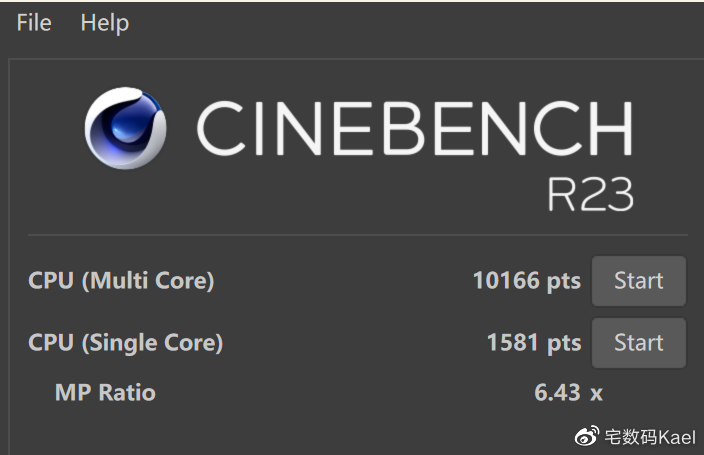The height and width of the screenshot is (455, 704).
Task: Click the R23 version text
Action: click(x=590, y=194)
